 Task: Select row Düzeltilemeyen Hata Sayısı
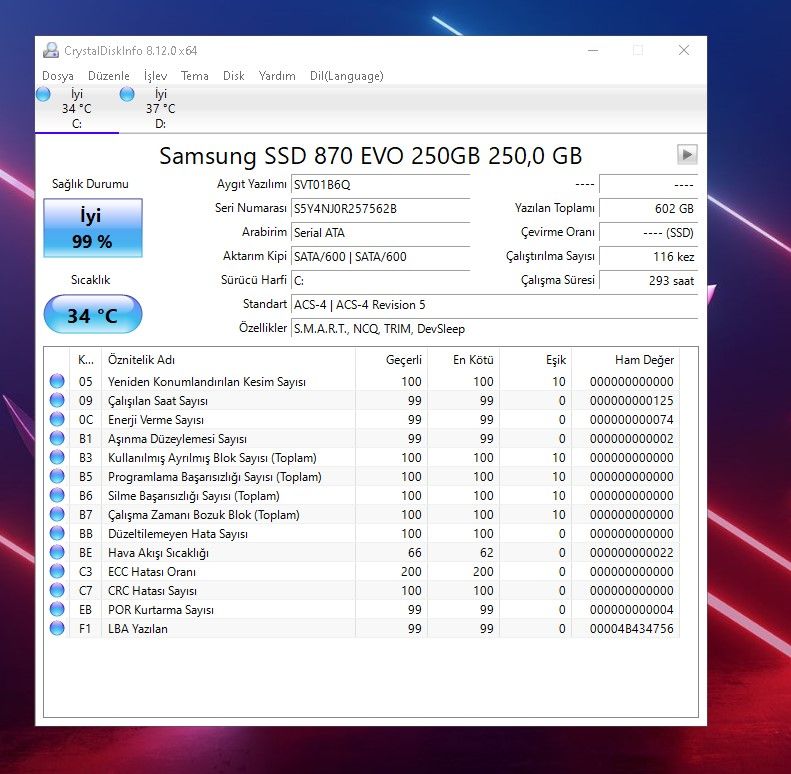point(362,534)
